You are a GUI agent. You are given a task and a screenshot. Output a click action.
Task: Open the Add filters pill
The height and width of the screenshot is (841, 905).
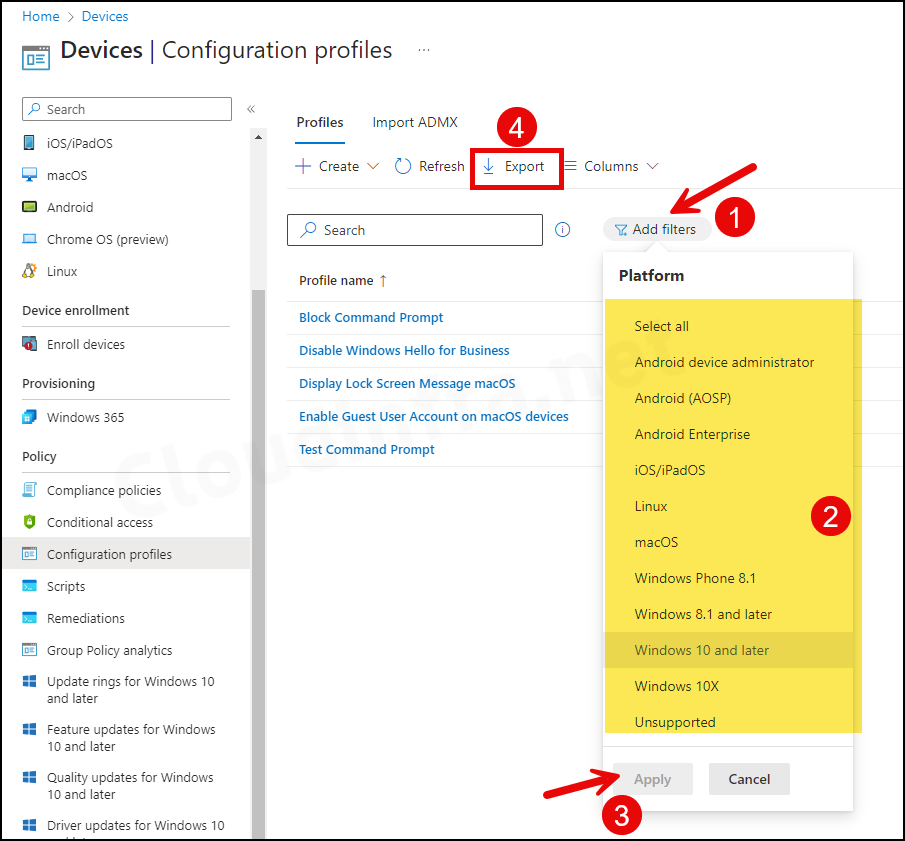tap(656, 229)
